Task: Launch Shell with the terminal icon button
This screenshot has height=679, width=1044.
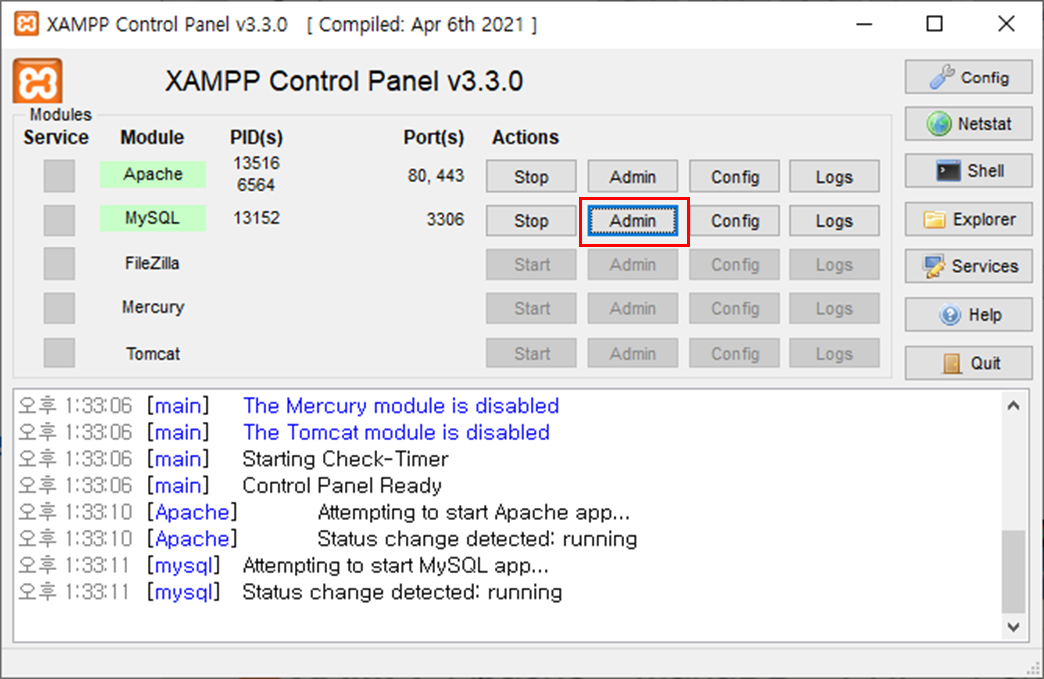Action: 968,171
